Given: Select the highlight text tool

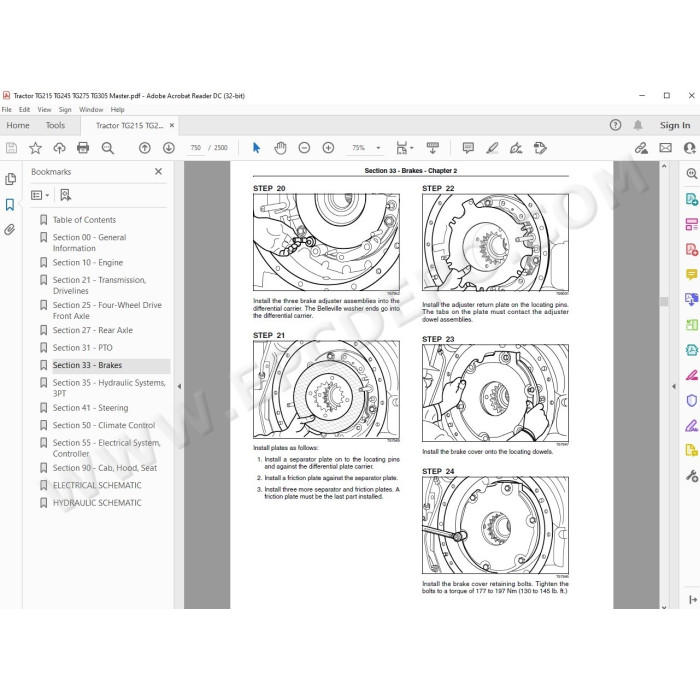Looking at the screenshot, I should pos(492,148).
